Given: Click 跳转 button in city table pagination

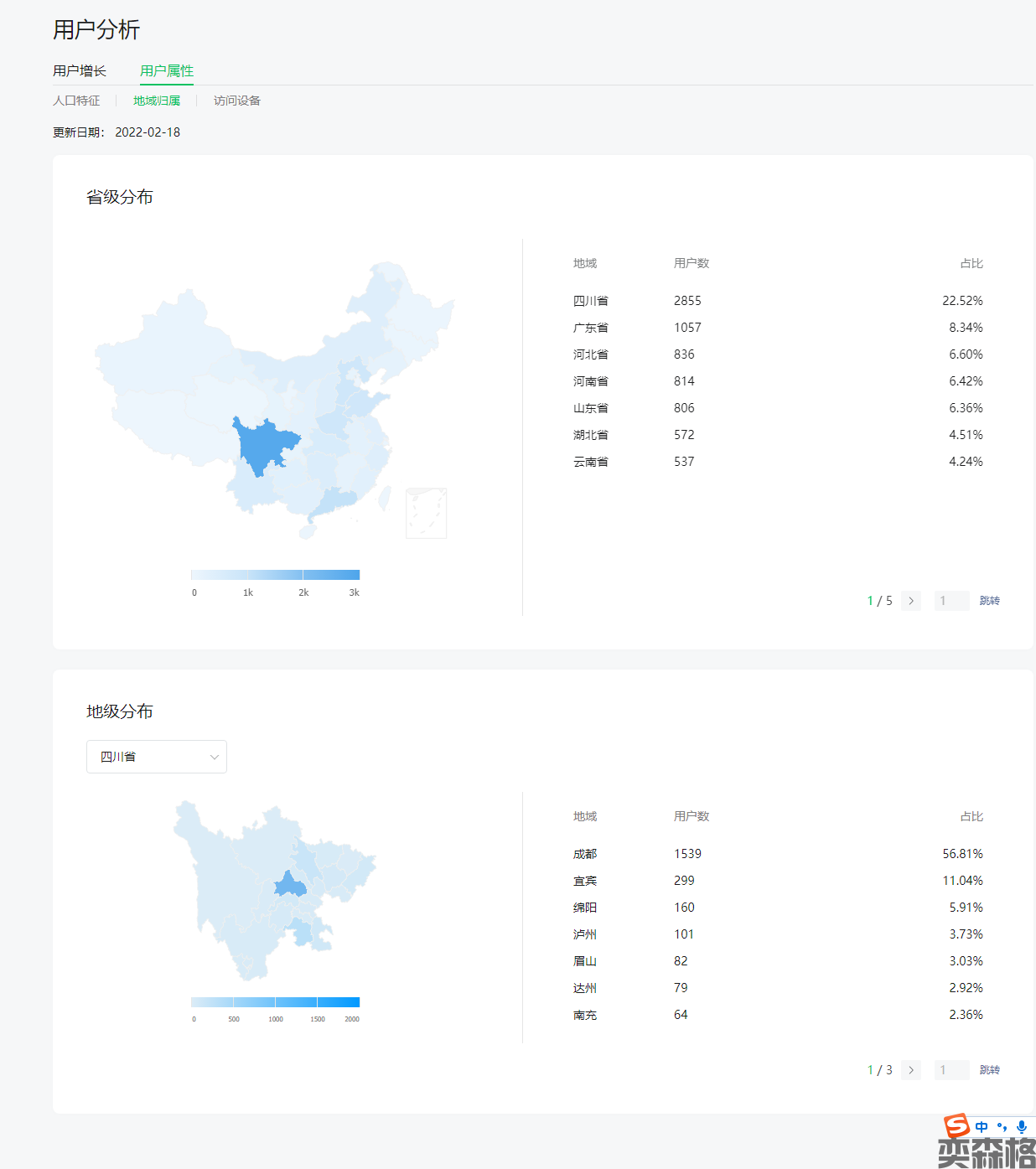Looking at the screenshot, I should 989,1070.
